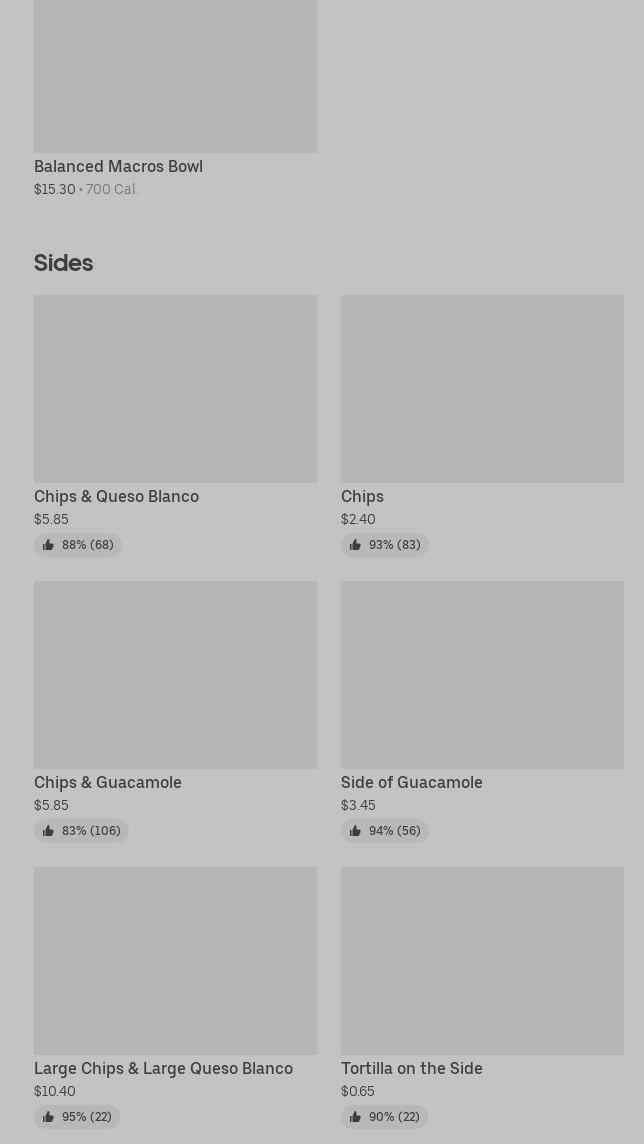Viewport: 644px width, 1144px height.
Task: Select Side of Guacamole item name
Action: point(411,783)
